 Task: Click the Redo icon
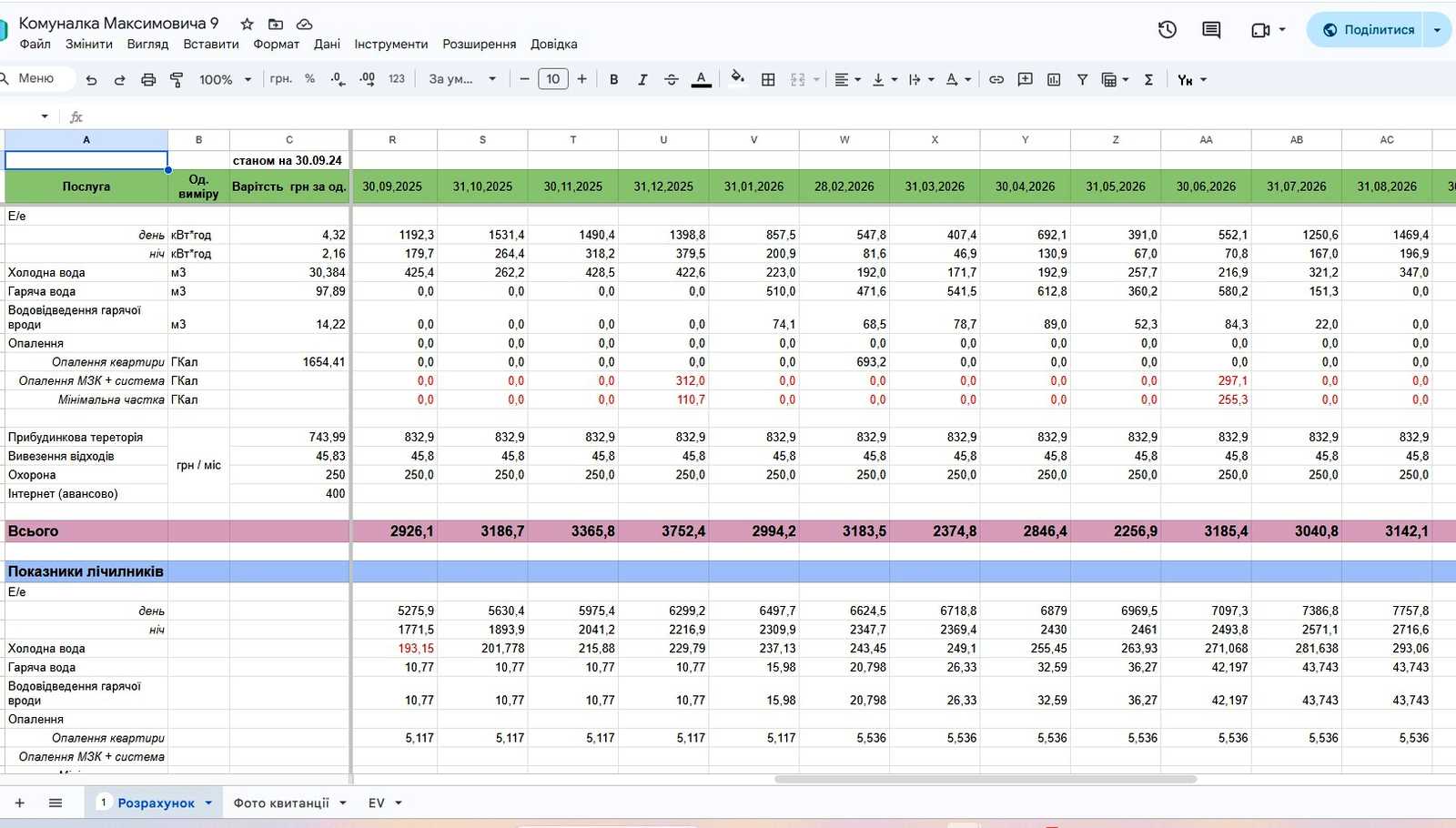click(x=119, y=80)
